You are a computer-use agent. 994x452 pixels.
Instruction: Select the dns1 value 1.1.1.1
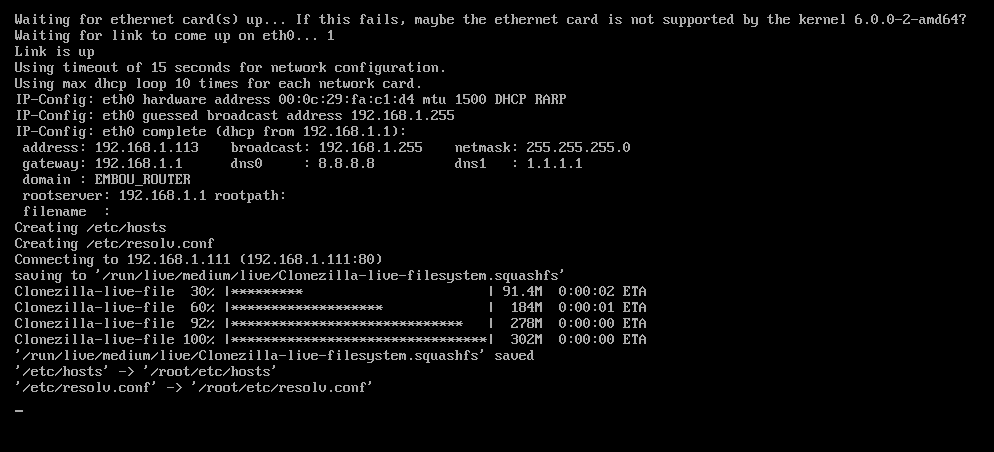(554, 163)
